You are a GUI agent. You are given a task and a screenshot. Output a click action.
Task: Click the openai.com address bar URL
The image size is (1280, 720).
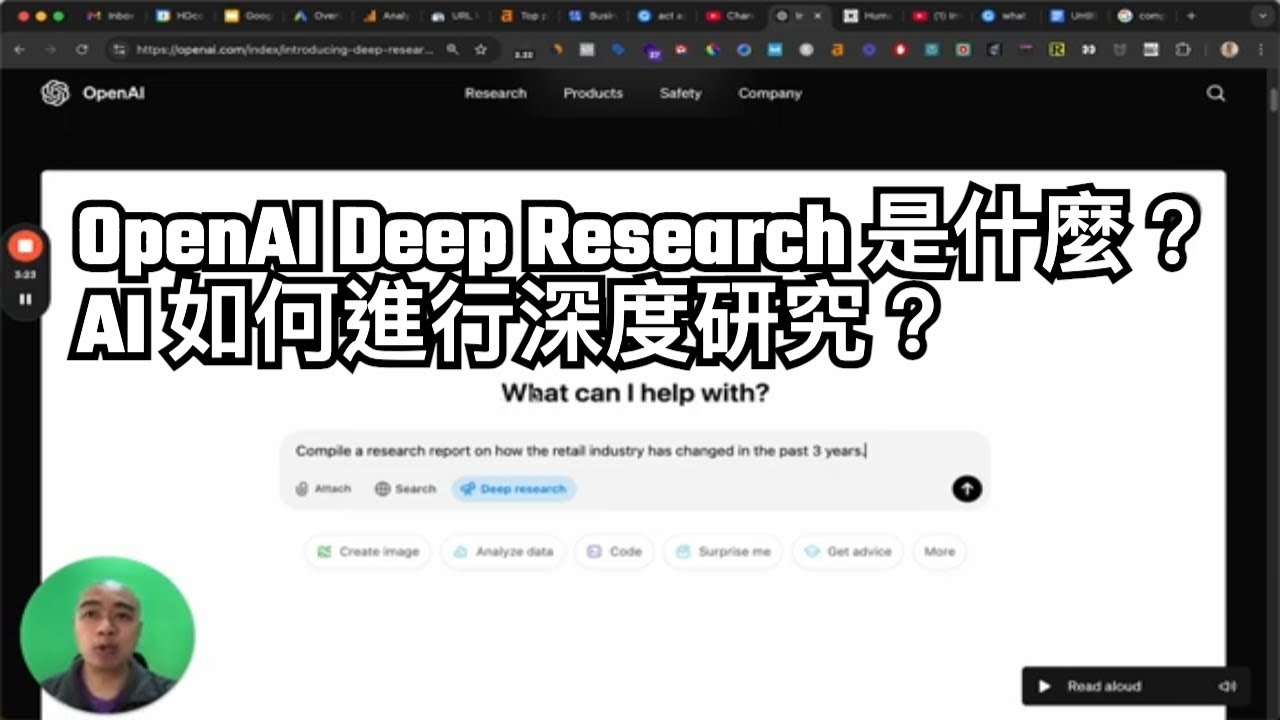click(x=285, y=49)
